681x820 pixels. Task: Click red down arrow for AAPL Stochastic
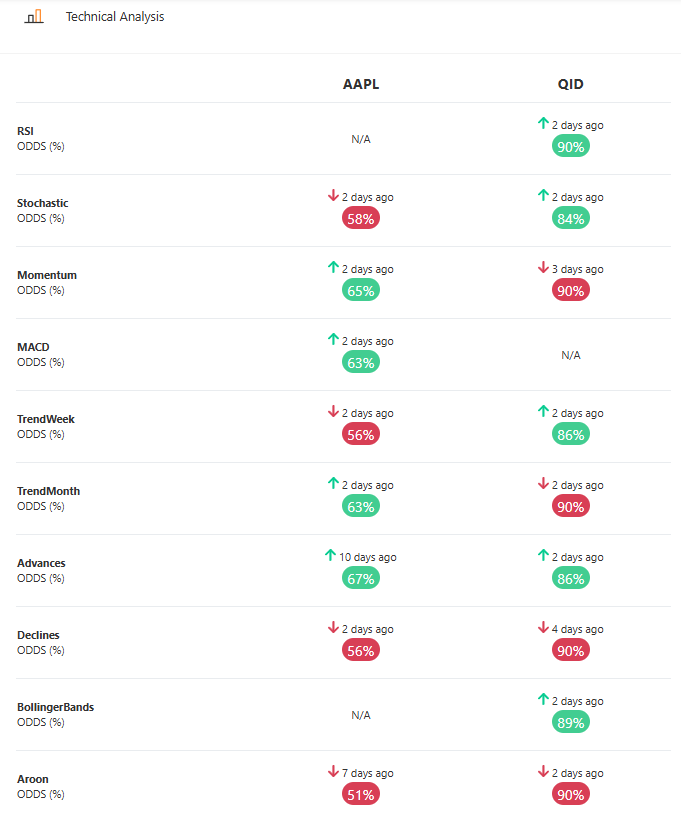(x=333, y=196)
